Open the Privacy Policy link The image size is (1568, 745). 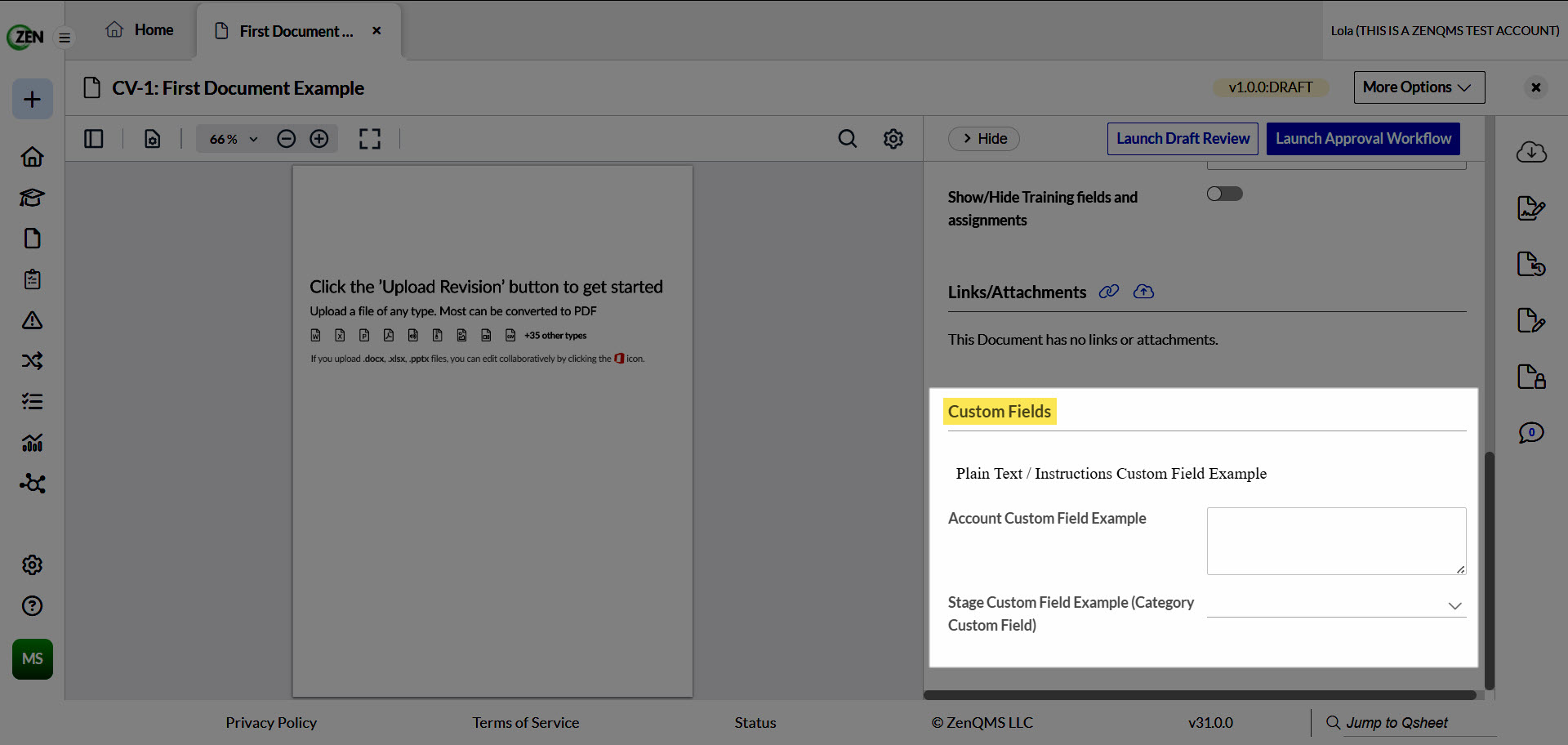[x=271, y=723]
